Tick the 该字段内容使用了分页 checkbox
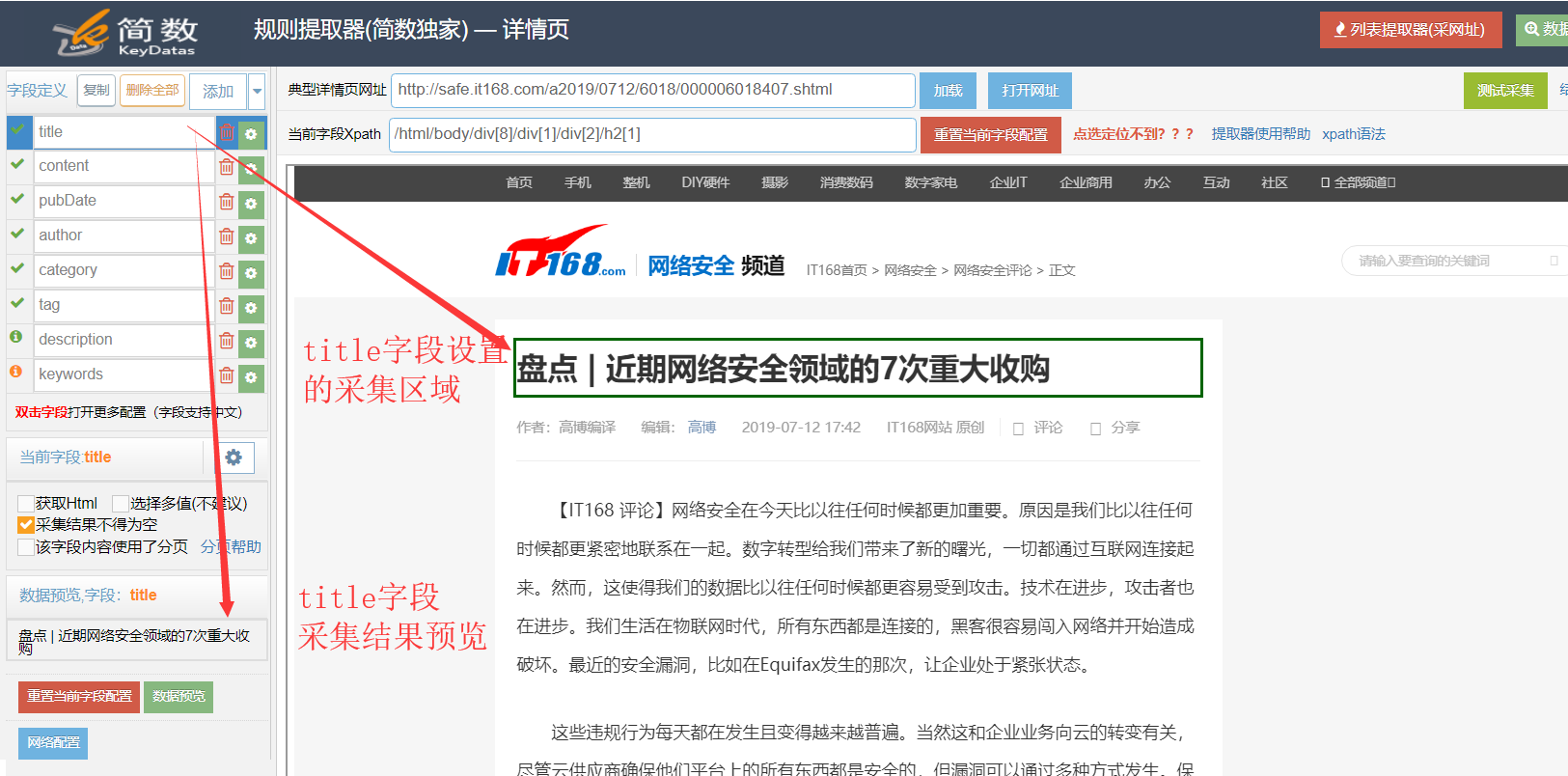 pos(26,547)
